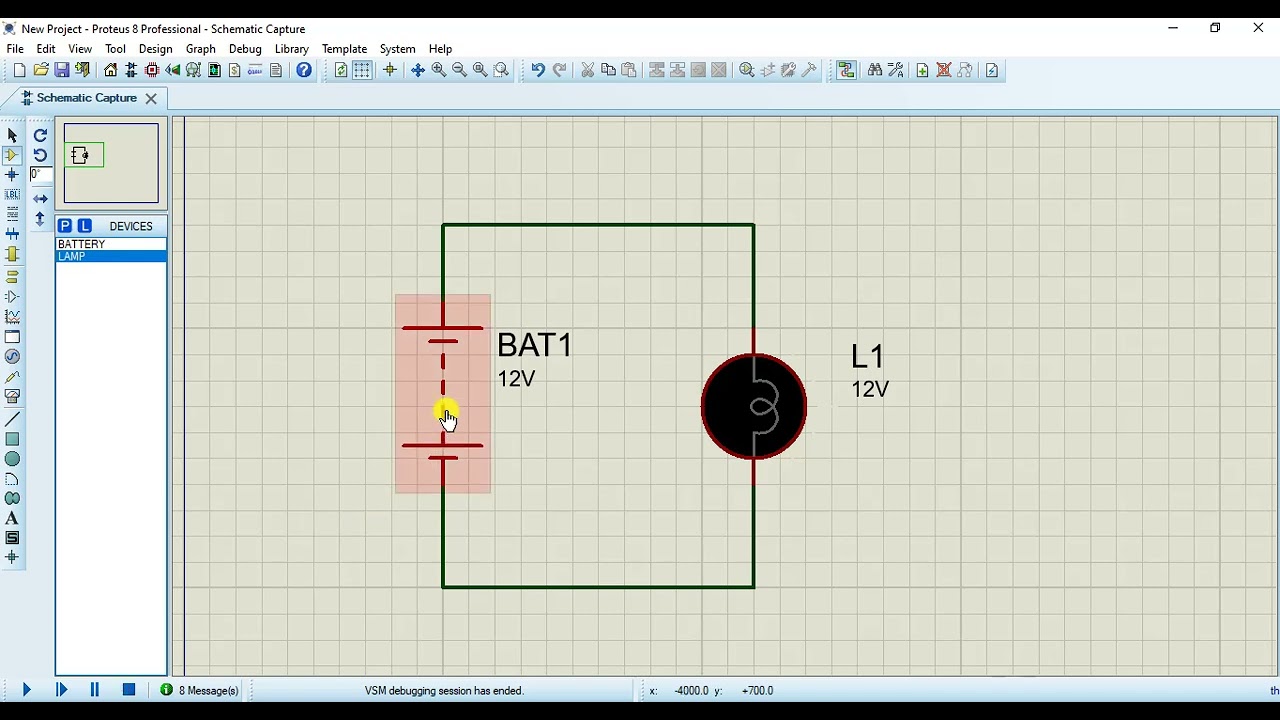Zoom out with the magnifier minus icon
The image size is (1280, 720).
pyautogui.click(x=460, y=70)
